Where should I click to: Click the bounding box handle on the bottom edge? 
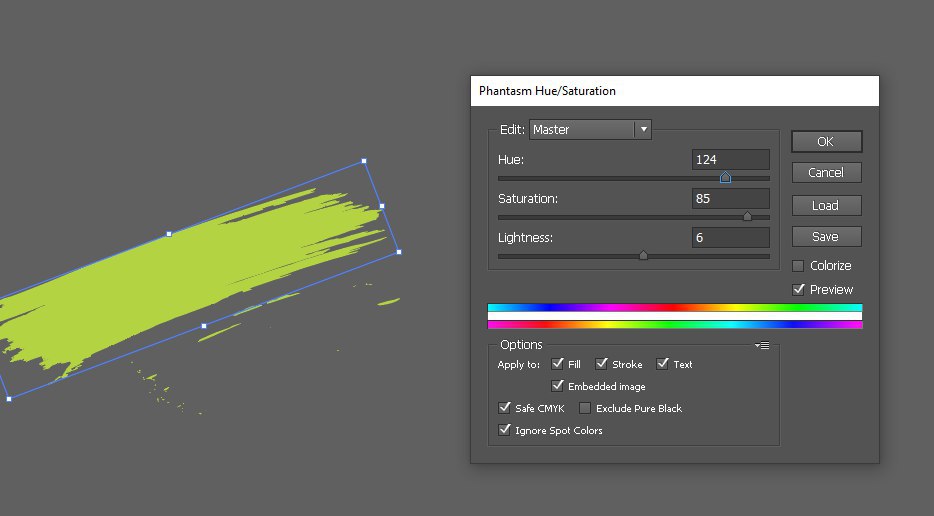click(x=204, y=326)
